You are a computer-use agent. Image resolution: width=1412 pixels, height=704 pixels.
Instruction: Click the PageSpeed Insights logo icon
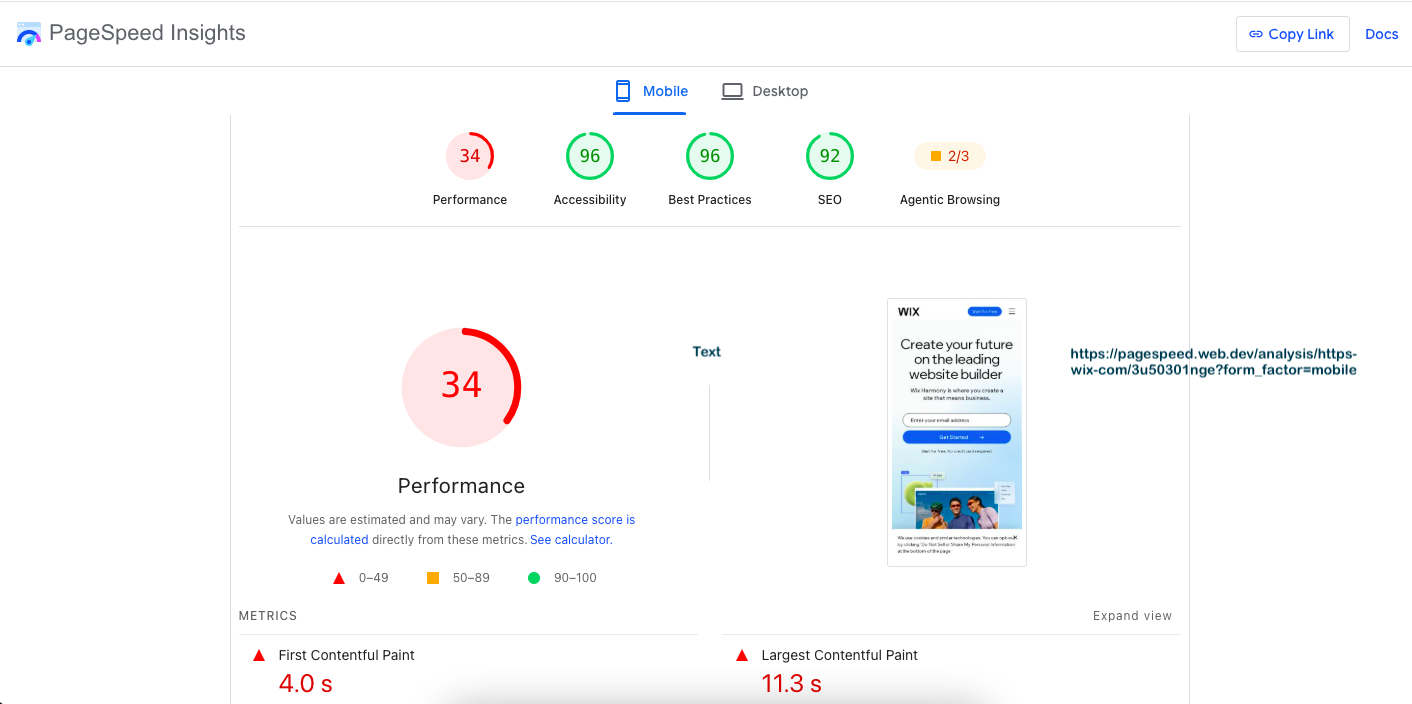click(x=29, y=34)
